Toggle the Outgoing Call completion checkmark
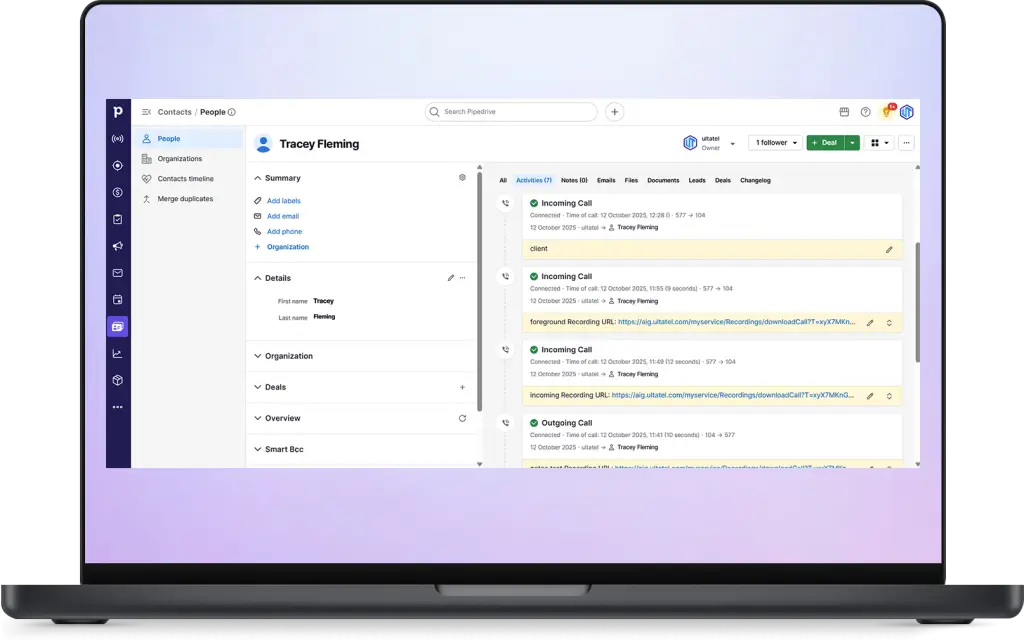The image size is (1024, 640). coord(534,423)
